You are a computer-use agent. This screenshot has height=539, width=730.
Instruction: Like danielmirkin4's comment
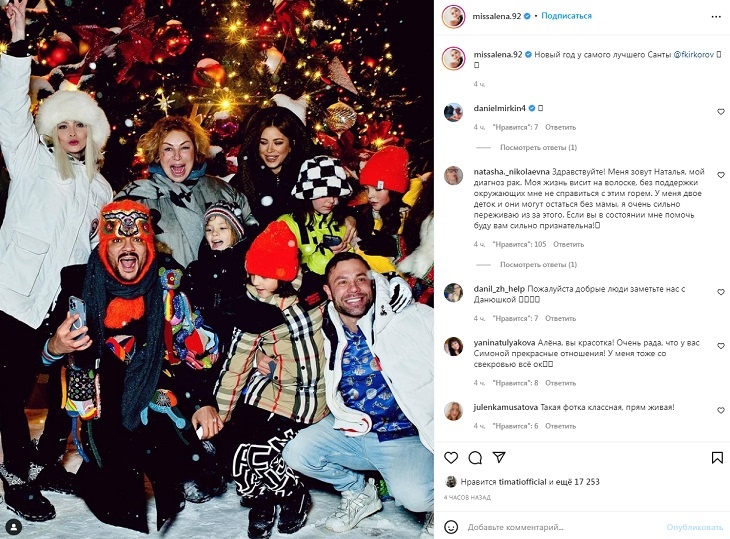(721, 112)
